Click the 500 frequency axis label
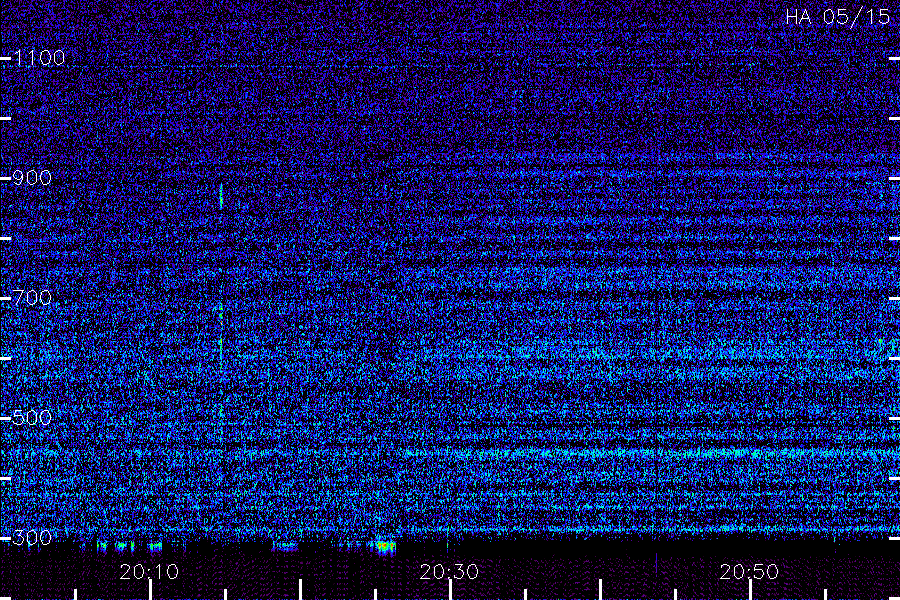Viewport: 900px width, 600px height. 32,418
